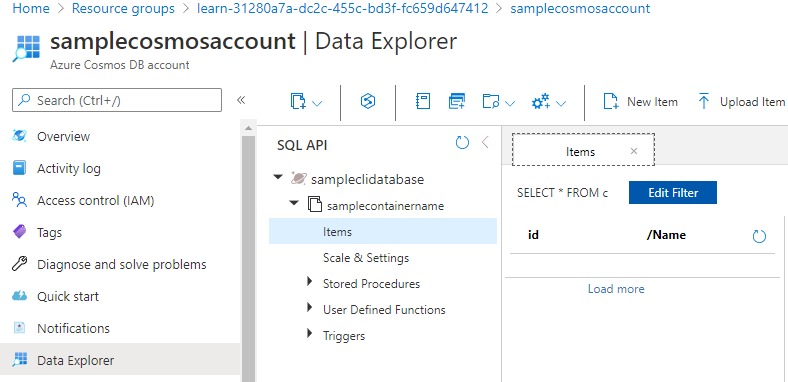Expand the User Defined Functions node
788x382 pixels.
(310, 308)
